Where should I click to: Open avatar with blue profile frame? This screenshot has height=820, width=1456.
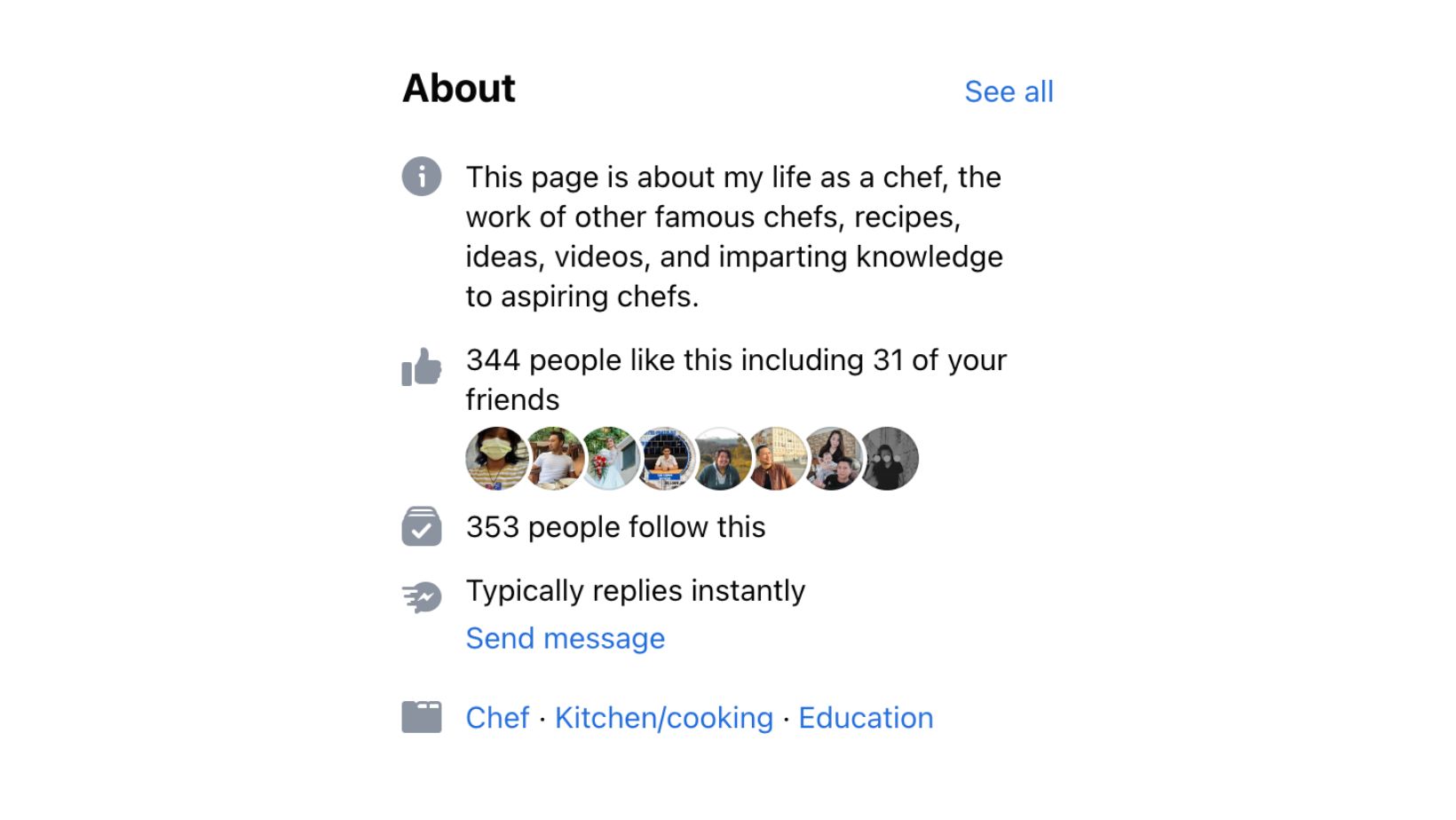665,458
